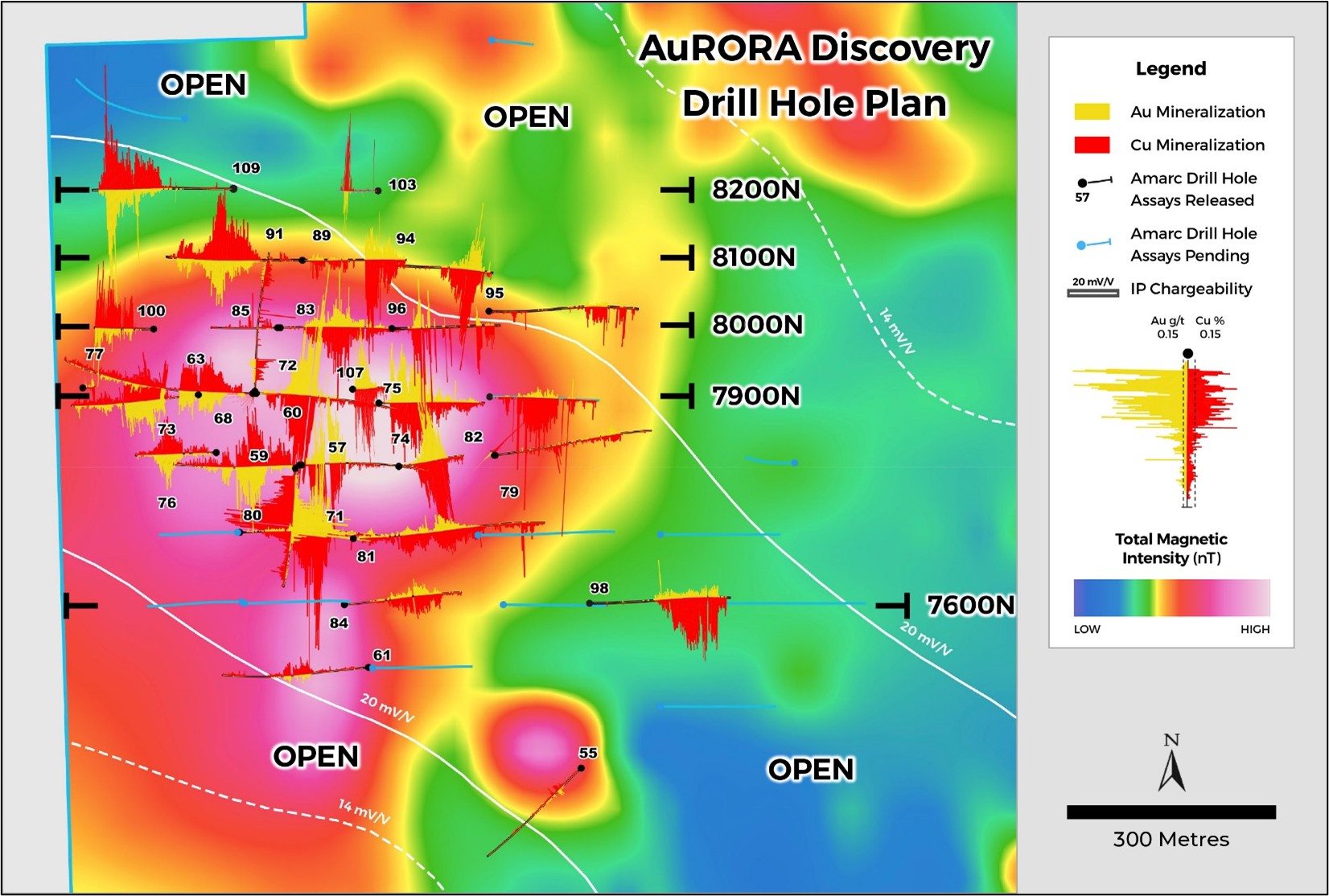Click drill hole 103 collar dot
Screen dimensions: 1329x896
click(378, 191)
